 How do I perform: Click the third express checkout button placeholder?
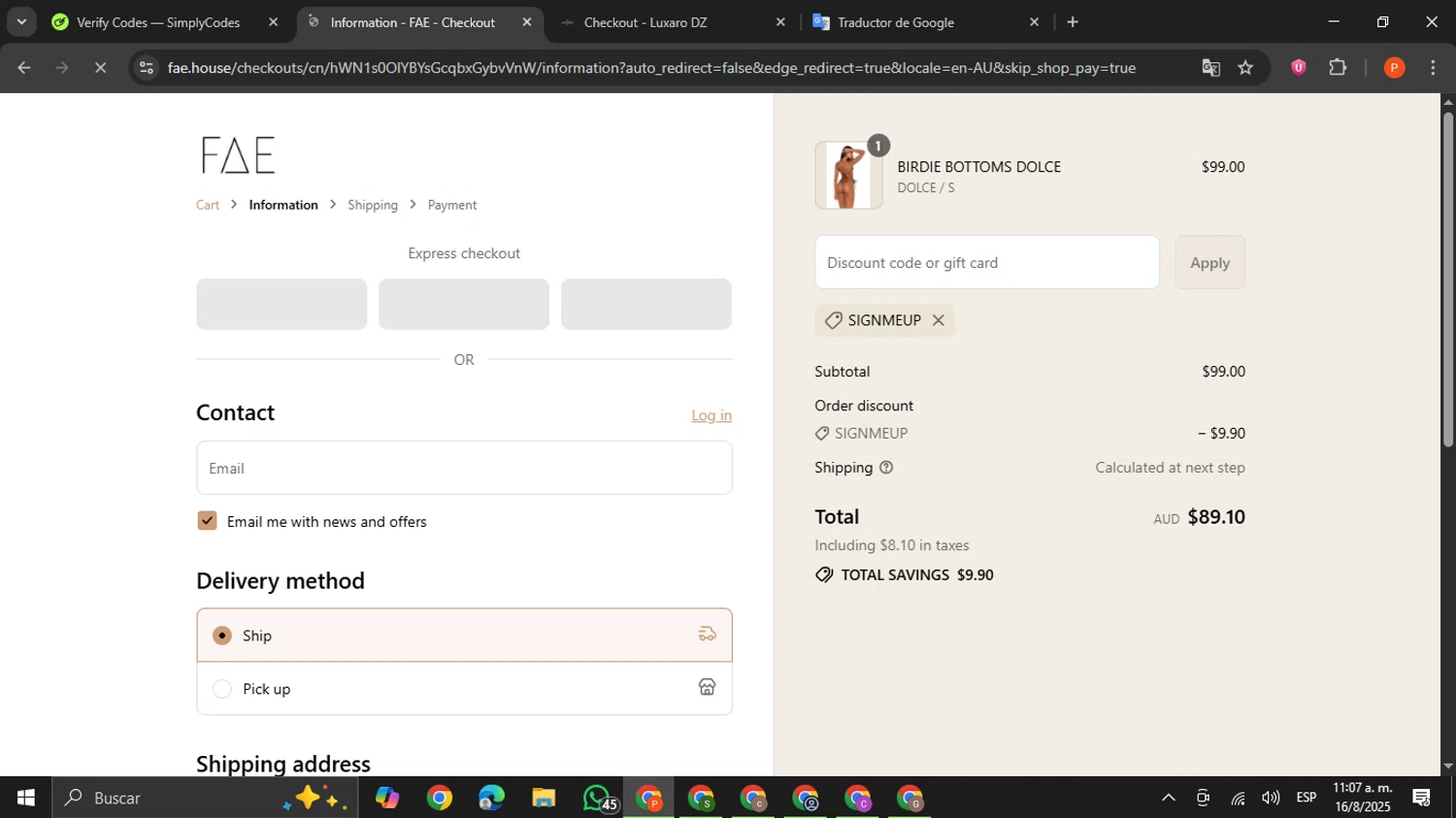point(646,304)
